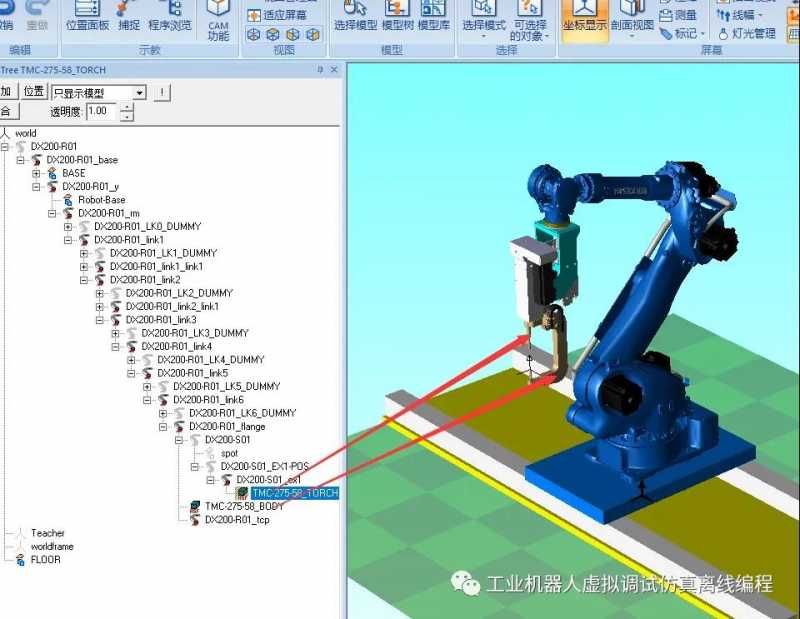The width and height of the screenshot is (800, 619).
Task: Collapse the DX200-R01_base node
Action: pyautogui.click(x=20, y=160)
